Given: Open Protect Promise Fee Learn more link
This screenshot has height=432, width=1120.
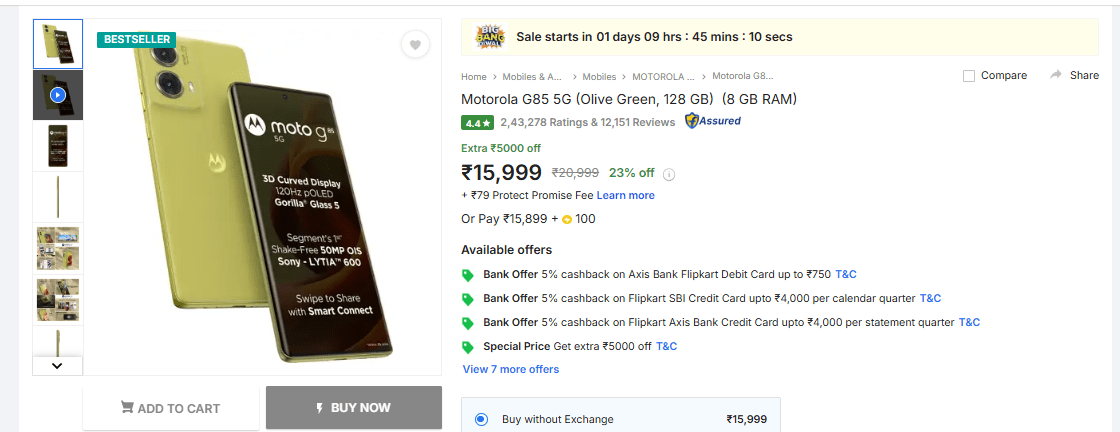Looking at the screenshot, I should tap(625, 195).
